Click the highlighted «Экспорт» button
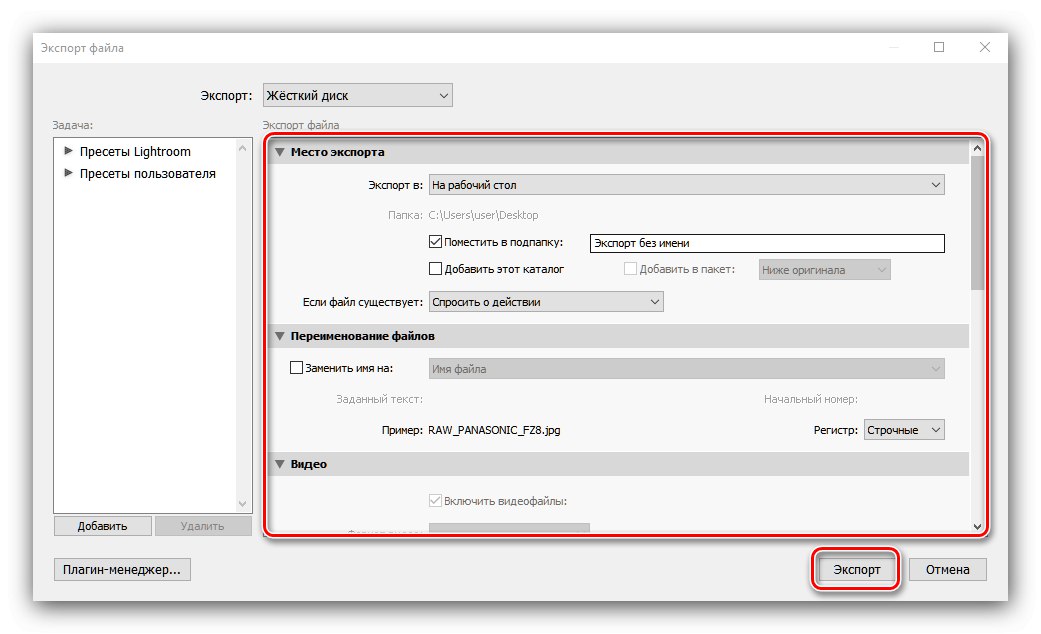This screenshot has width=1041, height=634. (x=856, y=568)
